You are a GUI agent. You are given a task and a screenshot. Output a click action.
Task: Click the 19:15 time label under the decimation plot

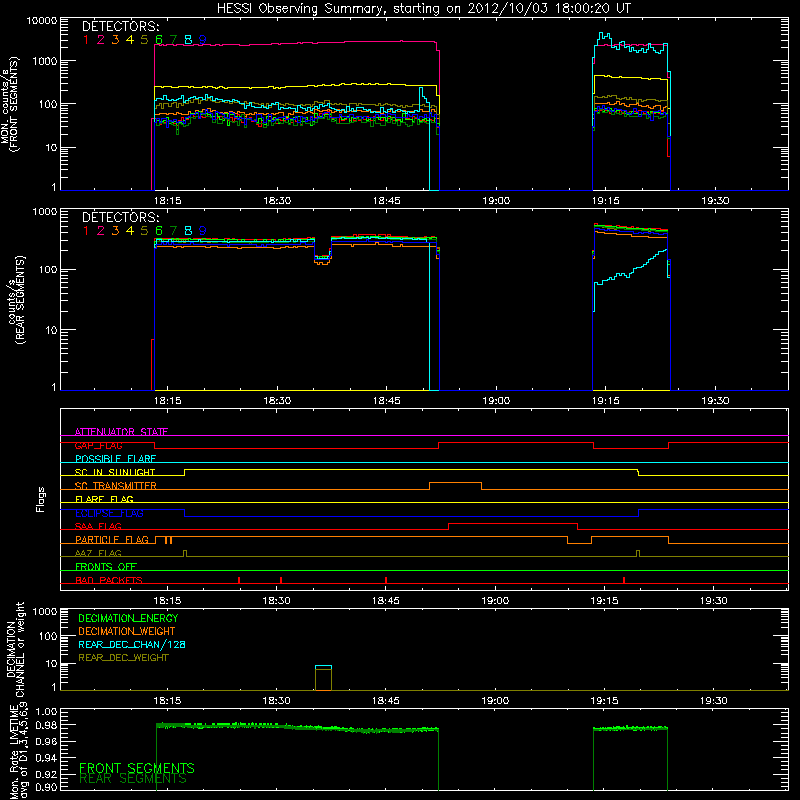605,701
